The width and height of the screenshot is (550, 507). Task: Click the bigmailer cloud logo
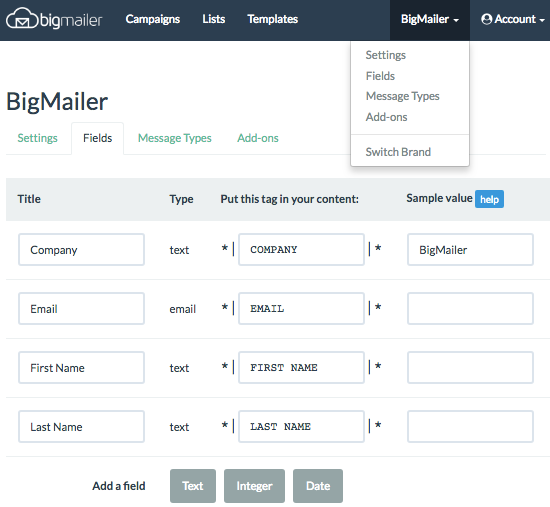[54, 19]
